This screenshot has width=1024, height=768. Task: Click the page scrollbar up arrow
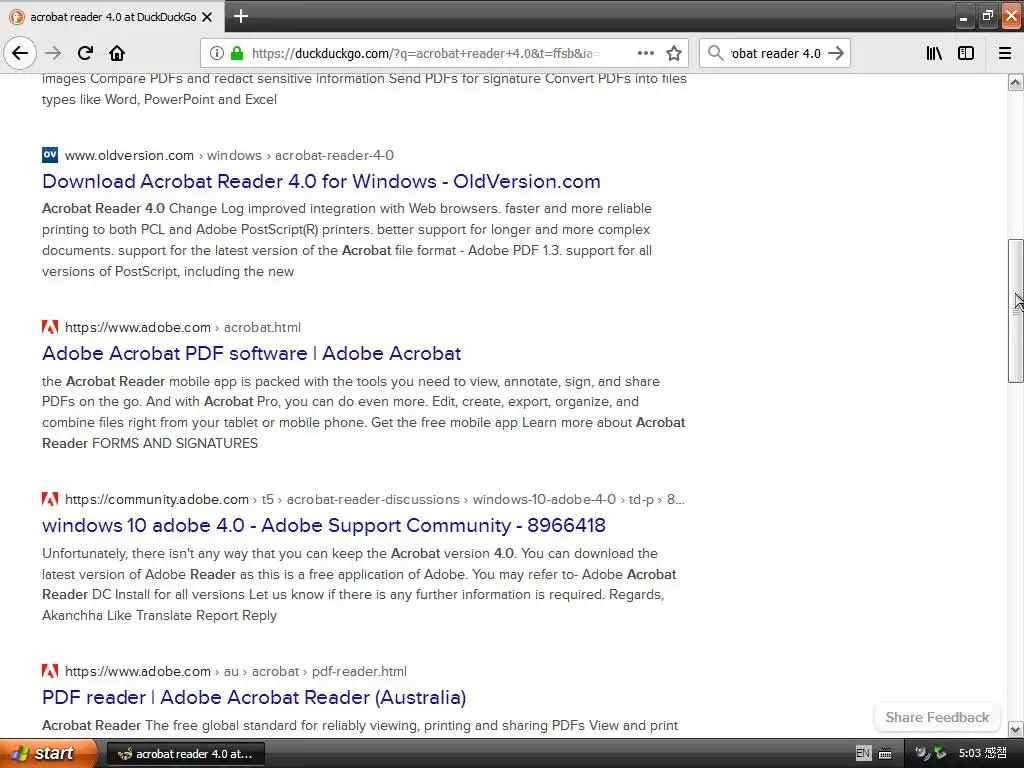(1016, 83)
